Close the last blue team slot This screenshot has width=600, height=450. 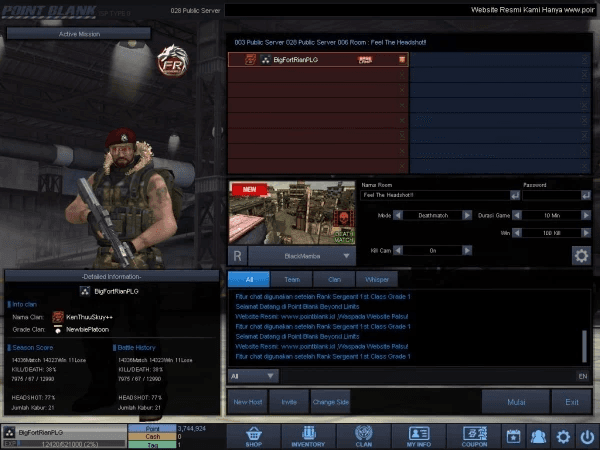pyautogui.click(x=584, y=166)
